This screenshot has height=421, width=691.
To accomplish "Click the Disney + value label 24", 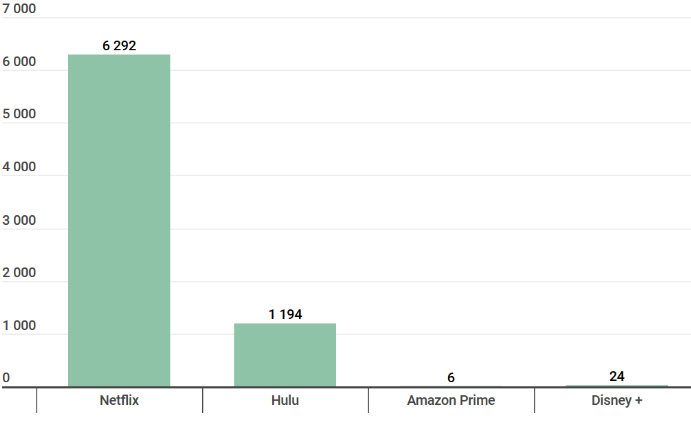I will tap(617, 376).
